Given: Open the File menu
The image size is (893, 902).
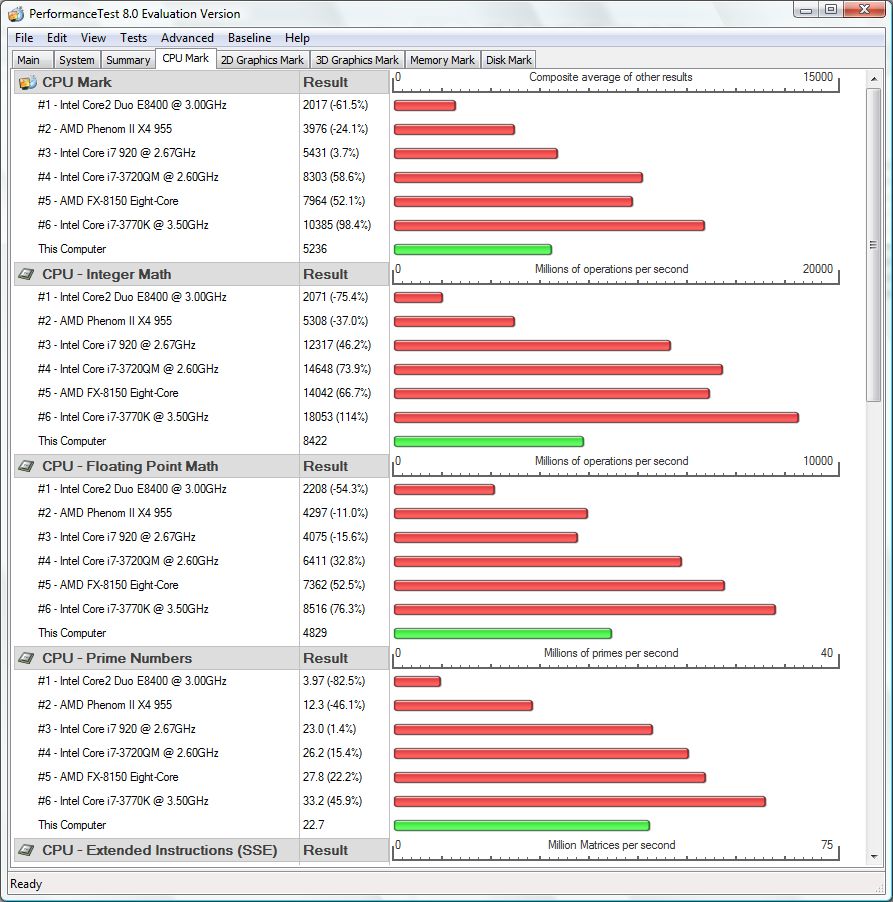Looking at the screenshot, I should coord(24,38).
